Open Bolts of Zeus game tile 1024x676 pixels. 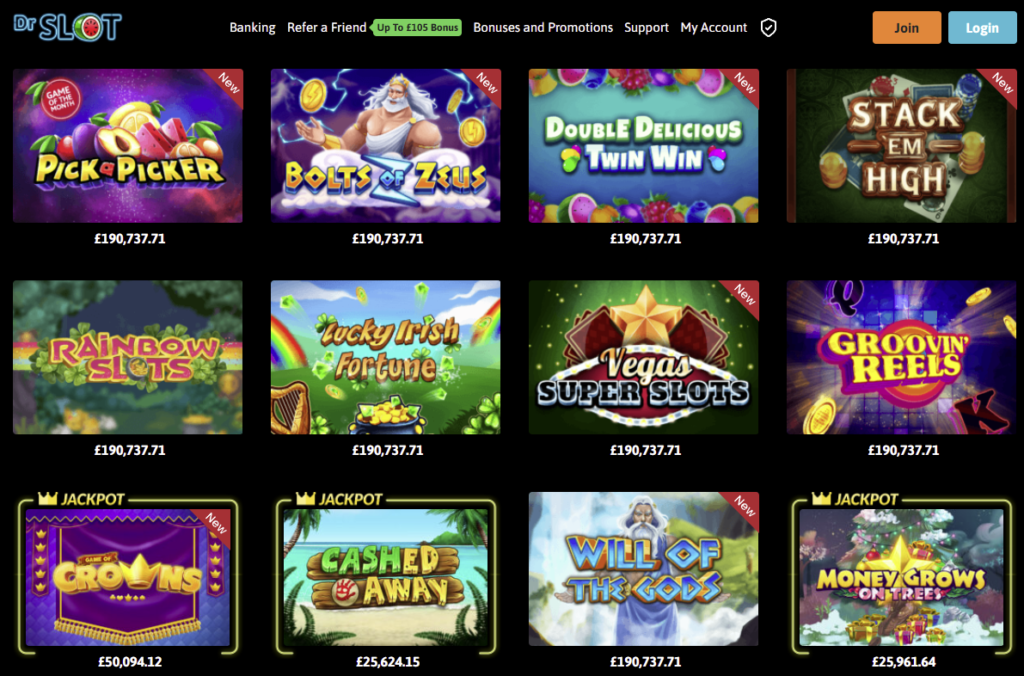[x=386, y=146]
